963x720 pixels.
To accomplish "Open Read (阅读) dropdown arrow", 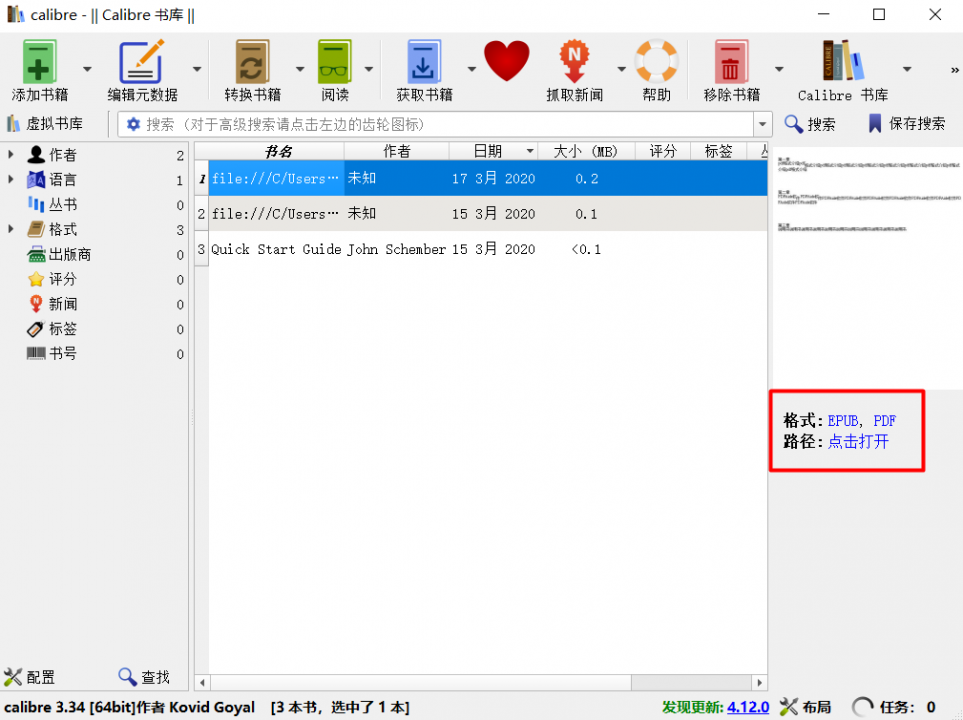I will [368, 69].
